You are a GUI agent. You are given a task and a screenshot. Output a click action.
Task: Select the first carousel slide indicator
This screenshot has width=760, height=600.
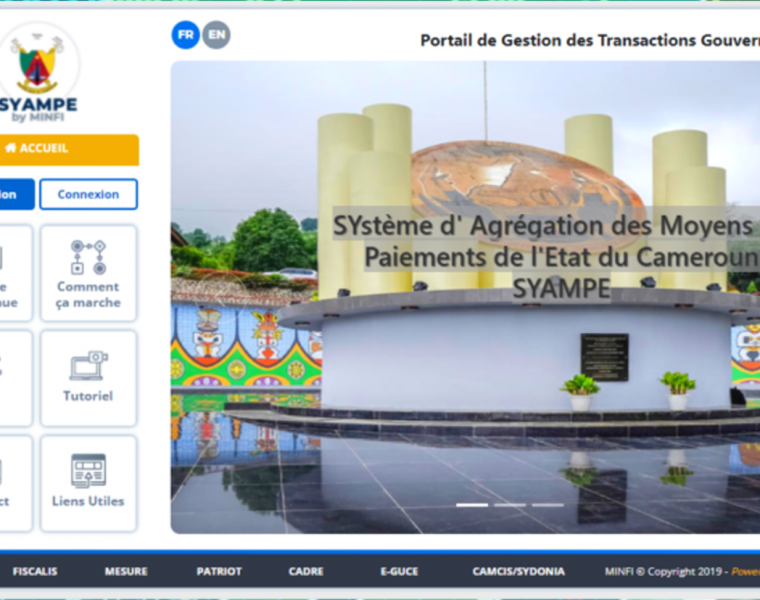(x=472, y=505)
